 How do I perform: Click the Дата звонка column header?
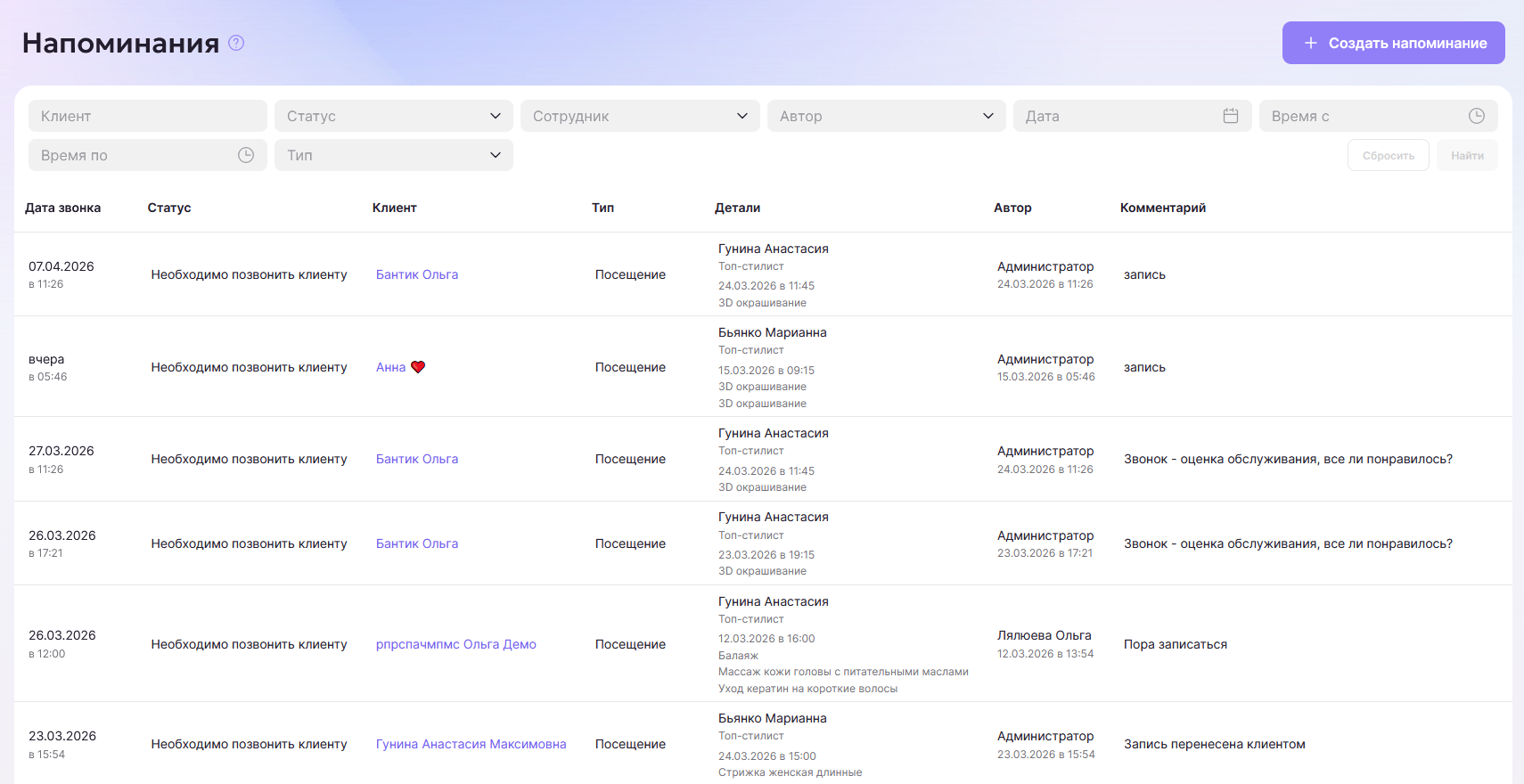62,208
